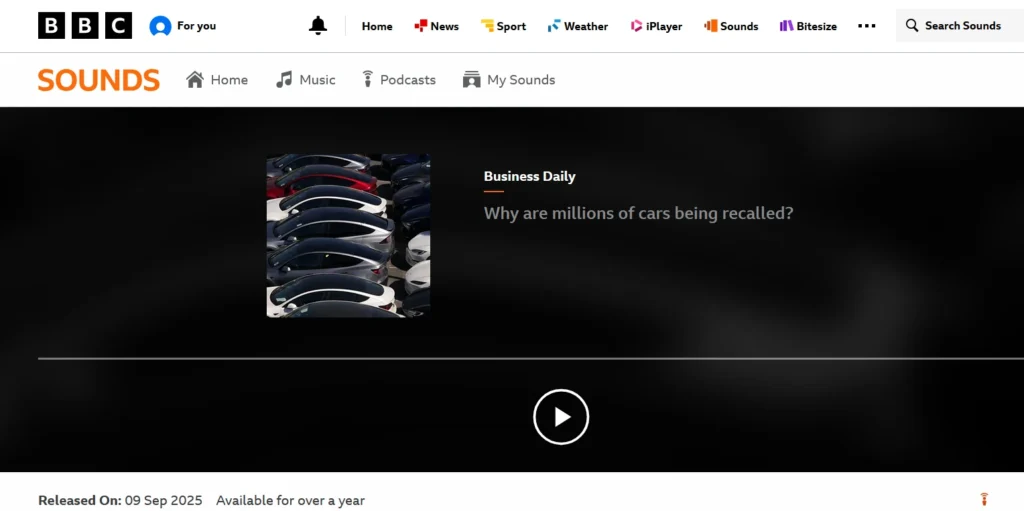Open the Podcasts section
1024x511 pixels.
click(x=398, y=80)
